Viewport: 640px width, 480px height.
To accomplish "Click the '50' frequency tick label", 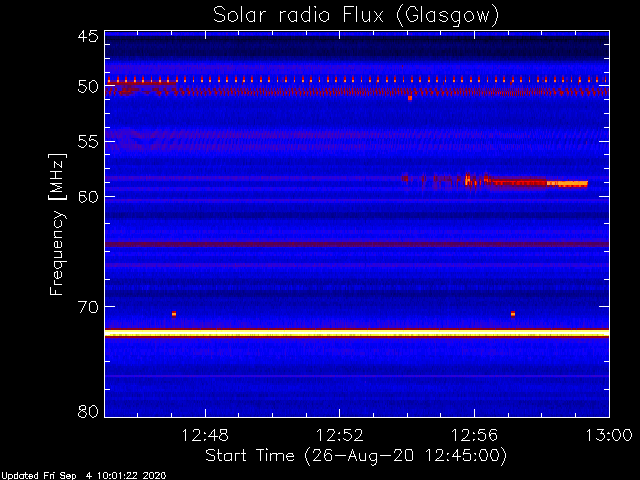I will click(x=88, y=87).
